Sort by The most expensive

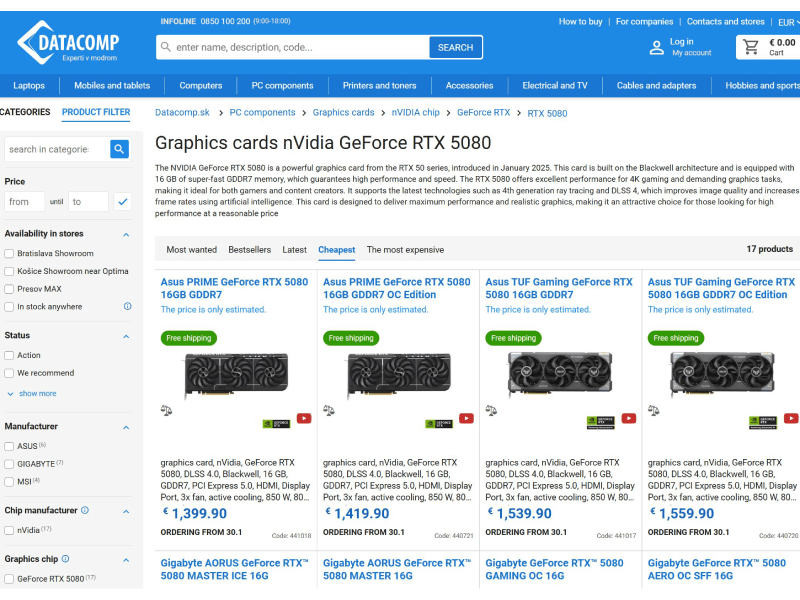[405, 250]
